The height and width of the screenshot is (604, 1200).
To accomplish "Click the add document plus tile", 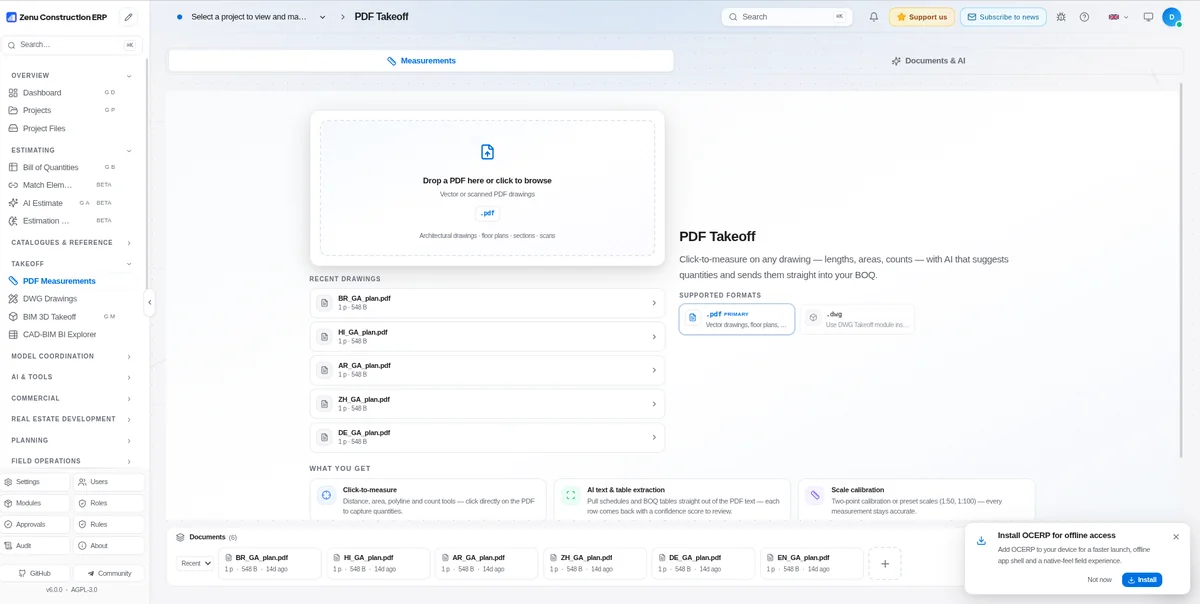I will 884,564.
